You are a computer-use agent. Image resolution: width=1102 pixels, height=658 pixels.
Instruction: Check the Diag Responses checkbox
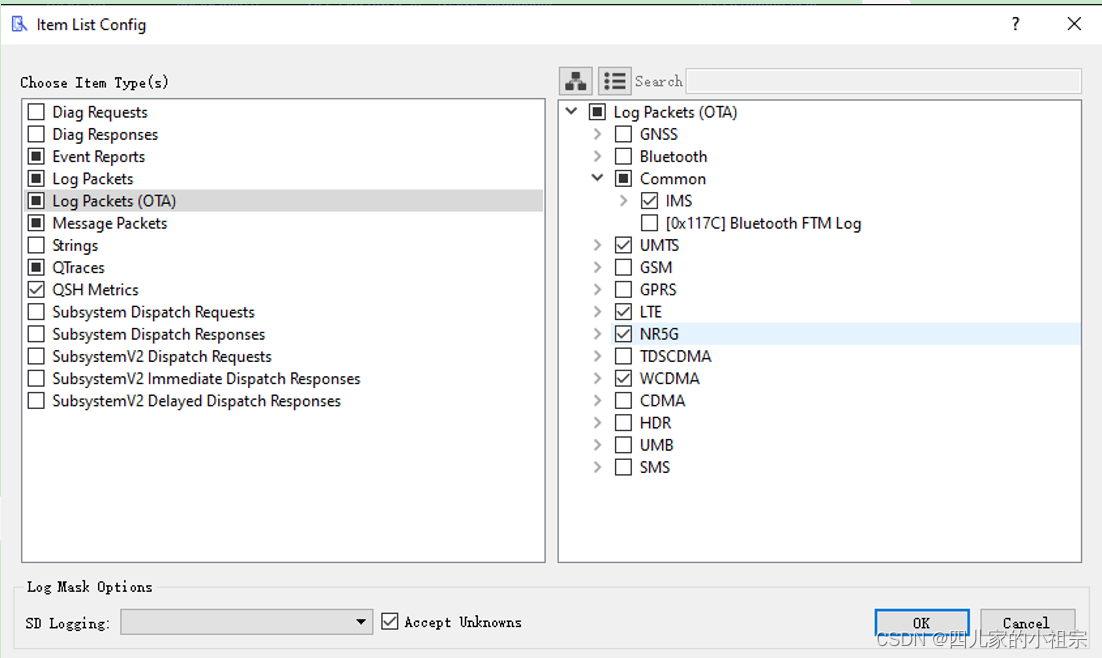pos(37,134)
